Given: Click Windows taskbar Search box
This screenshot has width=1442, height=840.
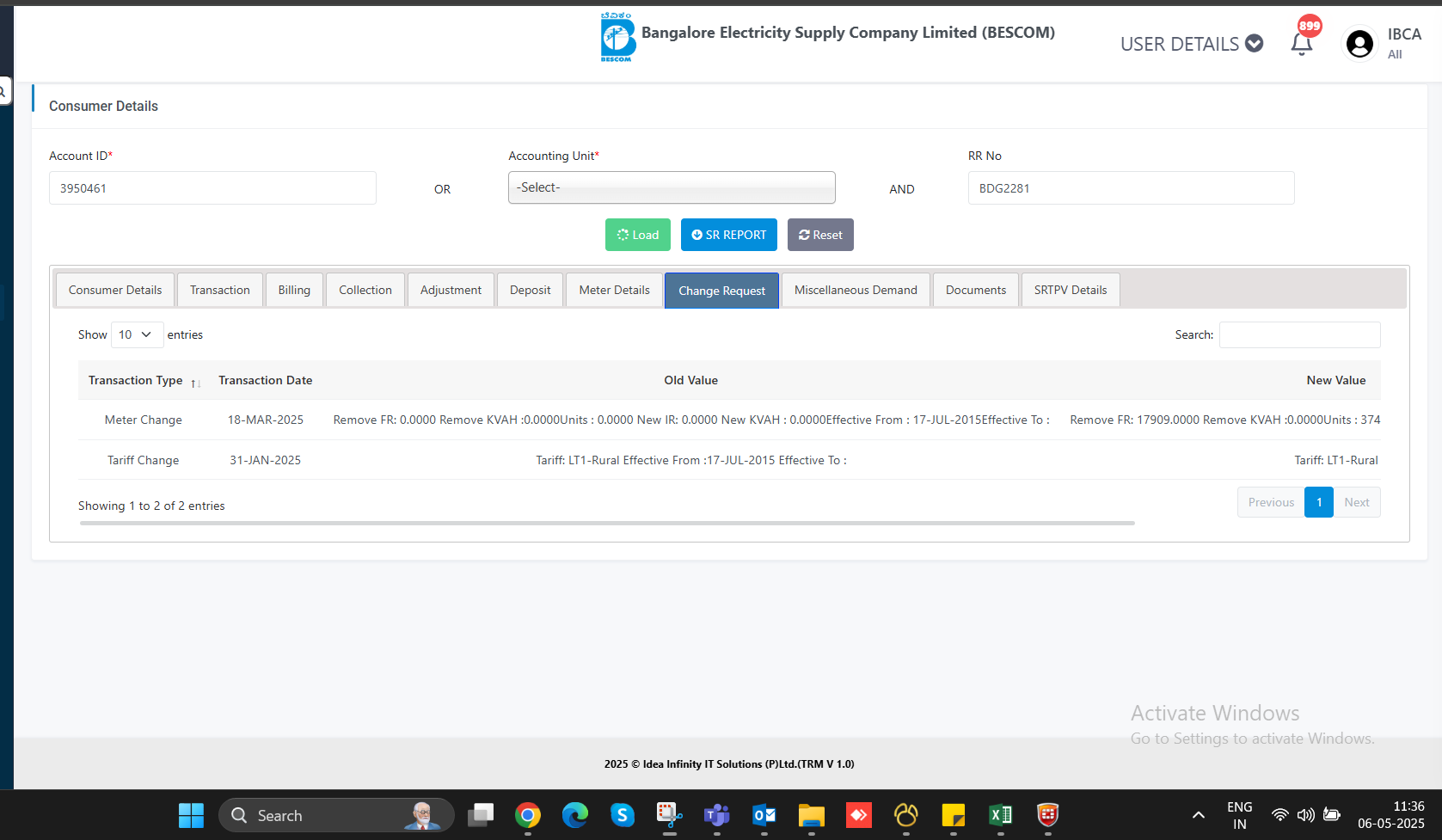Looking at the screenshot, I should pos(336,815).
